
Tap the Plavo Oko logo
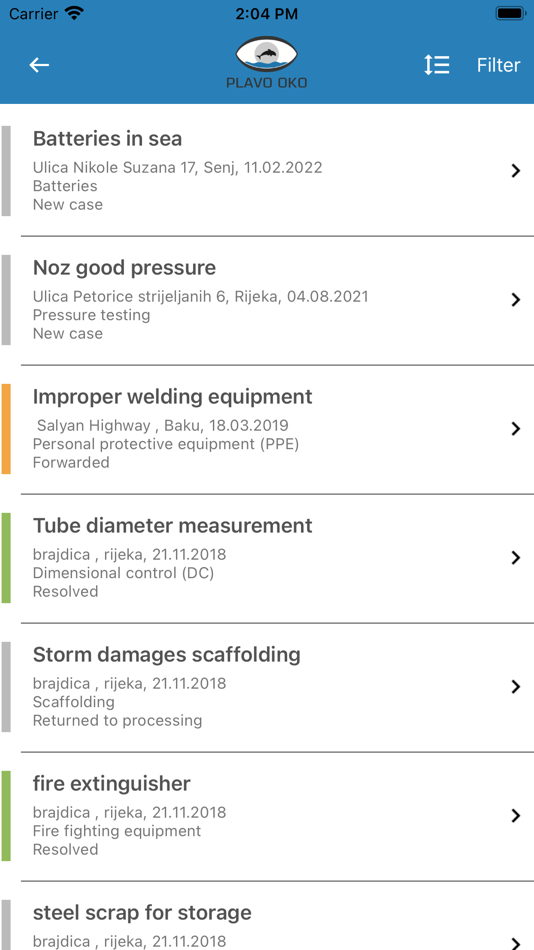pyautogui.click(x=267, y=62)
